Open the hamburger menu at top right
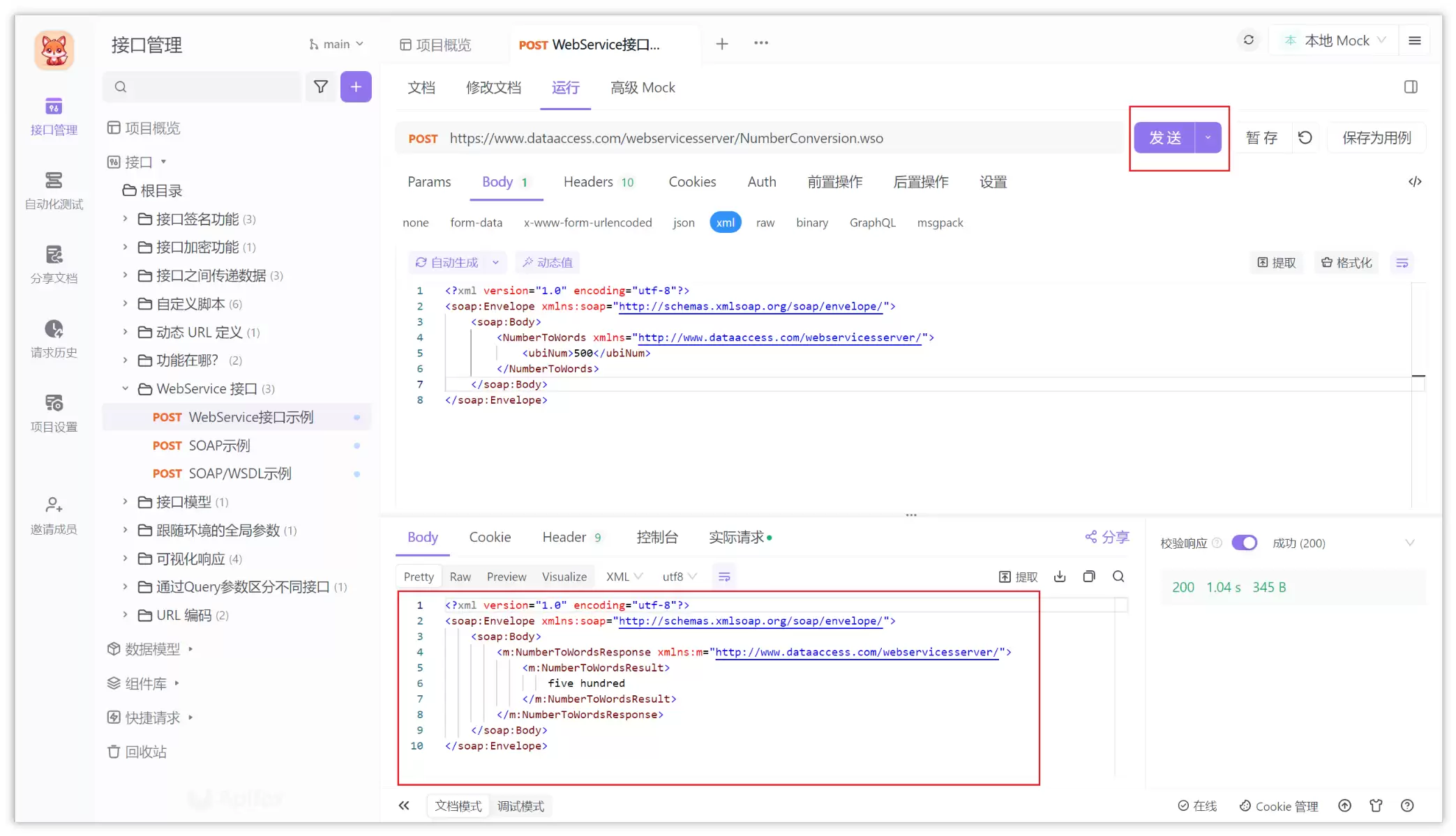Image resolution: width=1456 pixels, height=836 pixels. (1415, 40)
